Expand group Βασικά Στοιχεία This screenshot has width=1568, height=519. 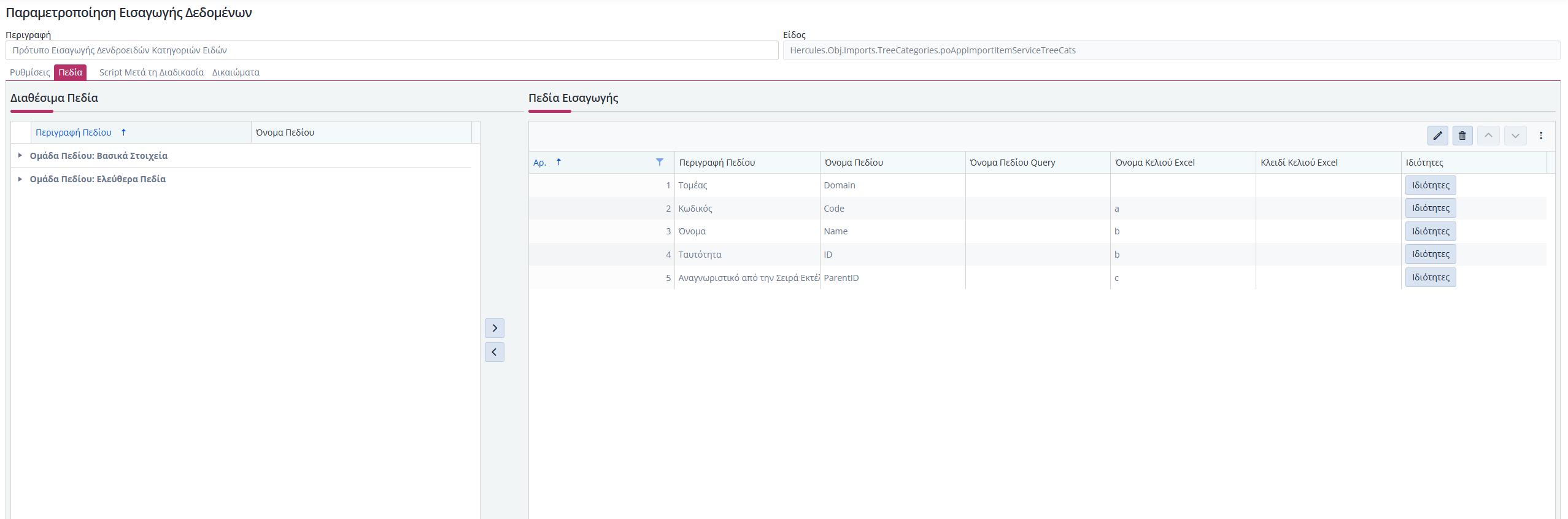(x=20, y=156)
